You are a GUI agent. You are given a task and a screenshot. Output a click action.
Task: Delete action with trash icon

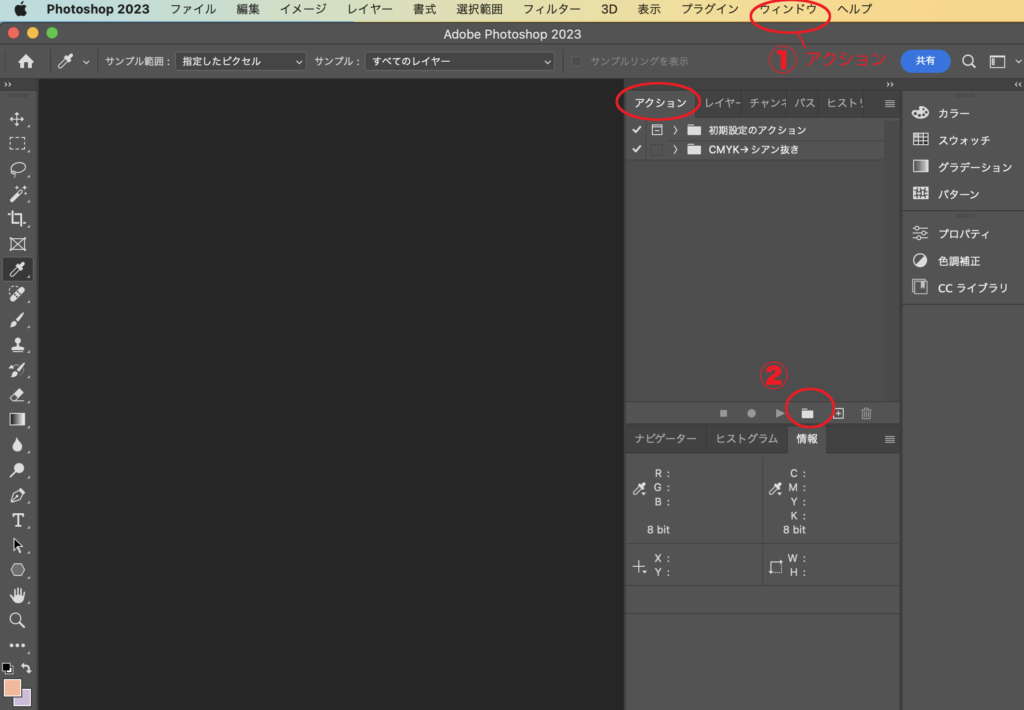[867, 413]
